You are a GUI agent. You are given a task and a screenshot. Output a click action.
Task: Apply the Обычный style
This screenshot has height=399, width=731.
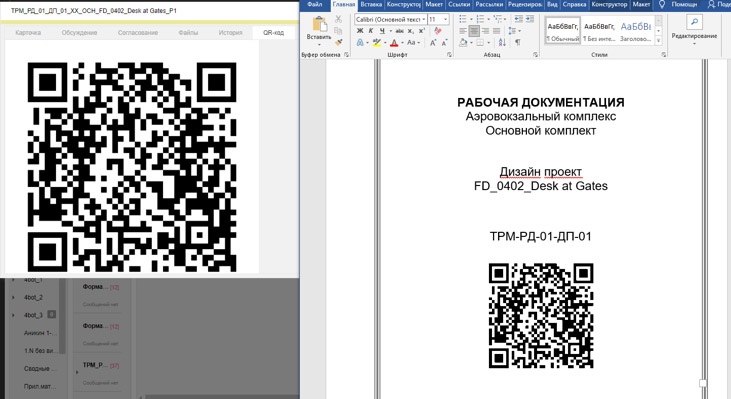pos(563,31)
